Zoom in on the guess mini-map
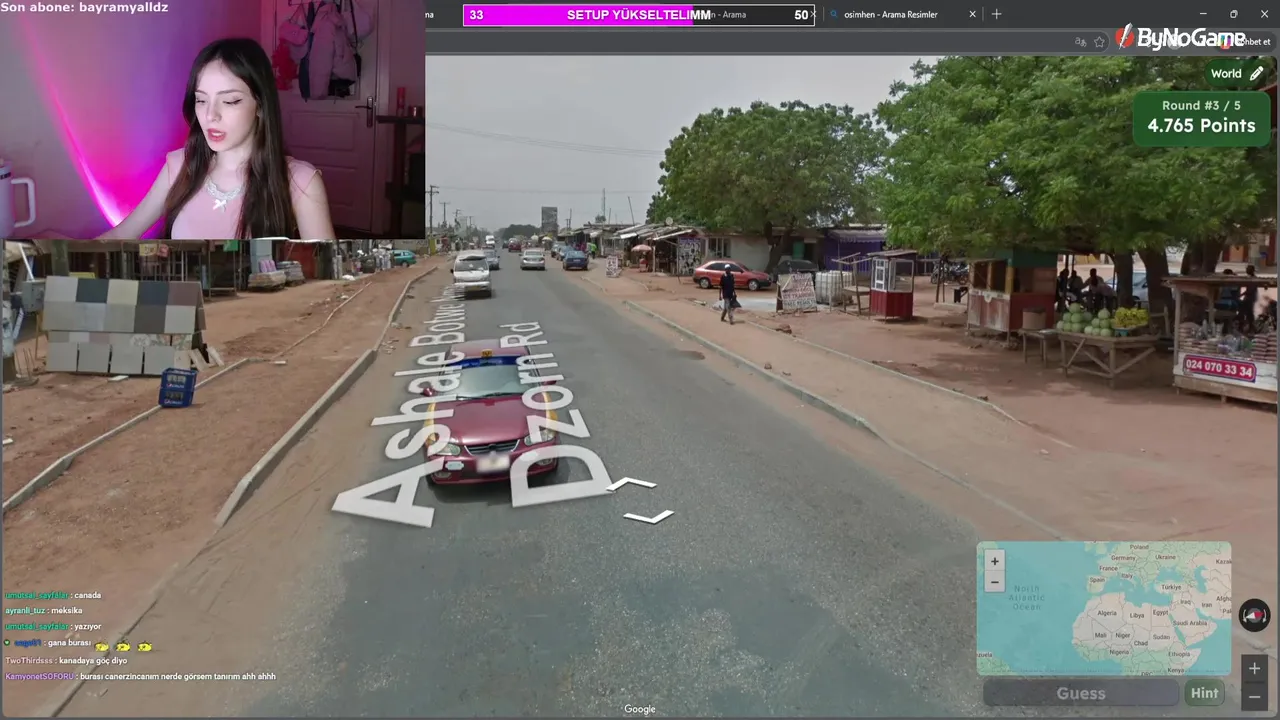Viewport: 1280px width, 720px height. pyautogui.click(x=994, y=561)
